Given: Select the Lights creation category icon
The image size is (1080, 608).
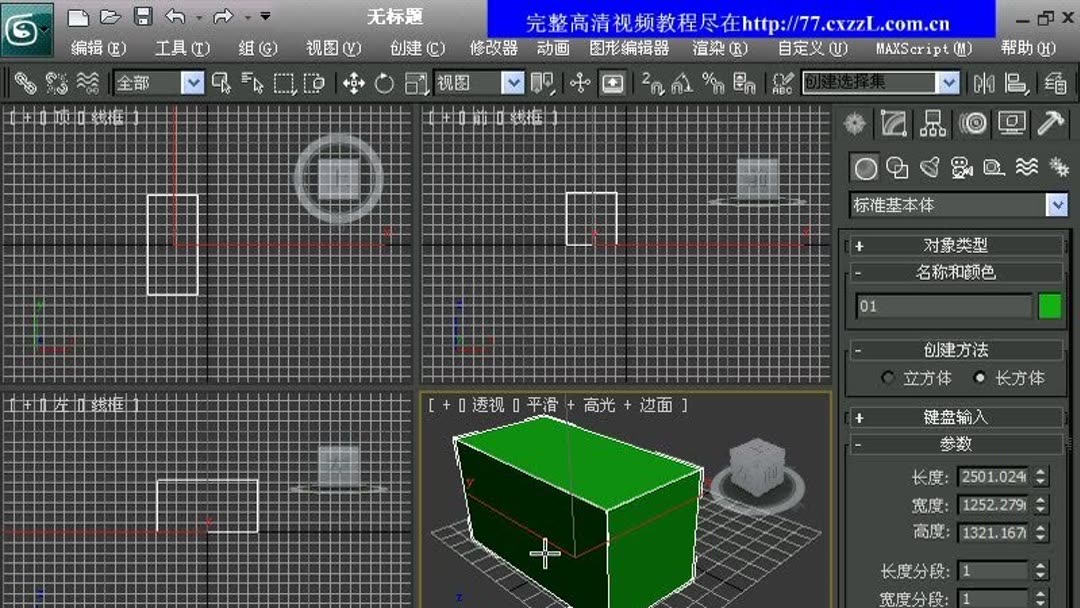Looking at the screenshot, I should (x=929, y=168).
